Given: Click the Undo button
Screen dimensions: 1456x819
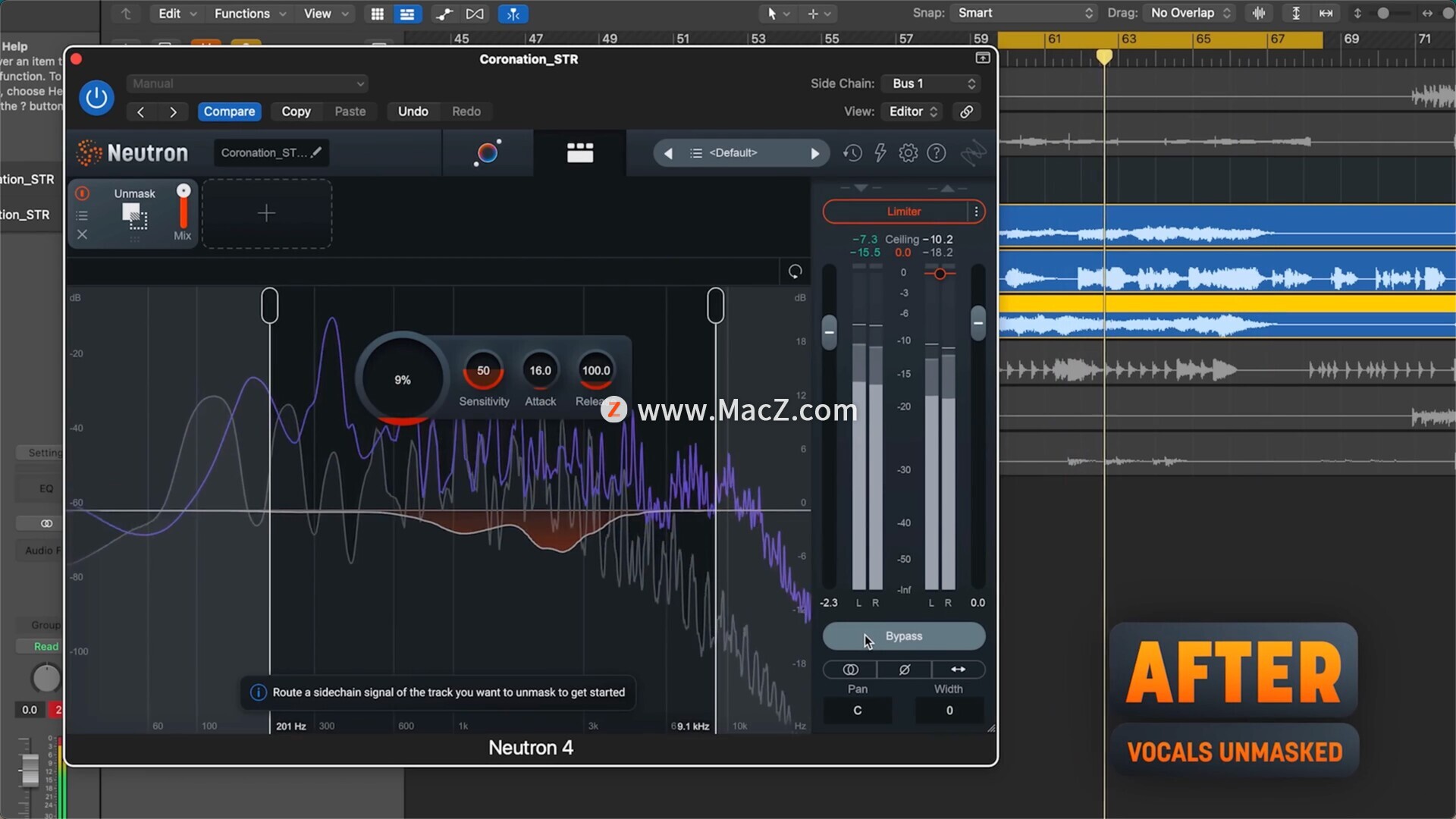Looking at the screenshot, I should click(413, 111).
